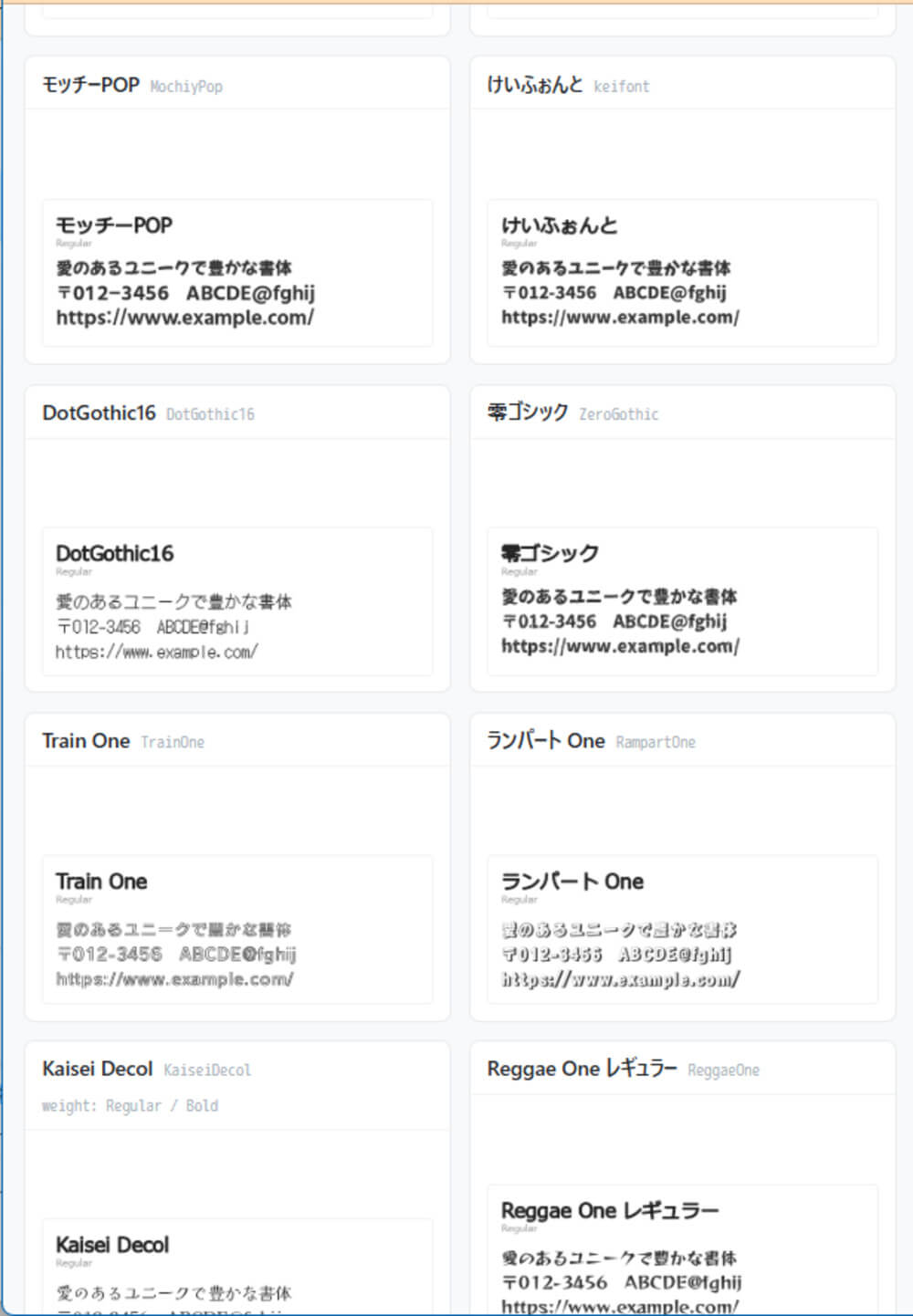Click the Kaisei Decol card heading
Screen dimensions: 913x1316
pyautogui.click(x=98, y=1069)
